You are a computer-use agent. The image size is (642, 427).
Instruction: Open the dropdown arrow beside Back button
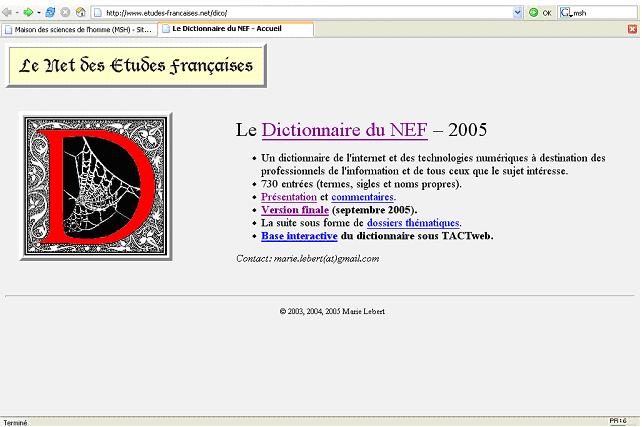pyautogui.click(x=17, y=12)
